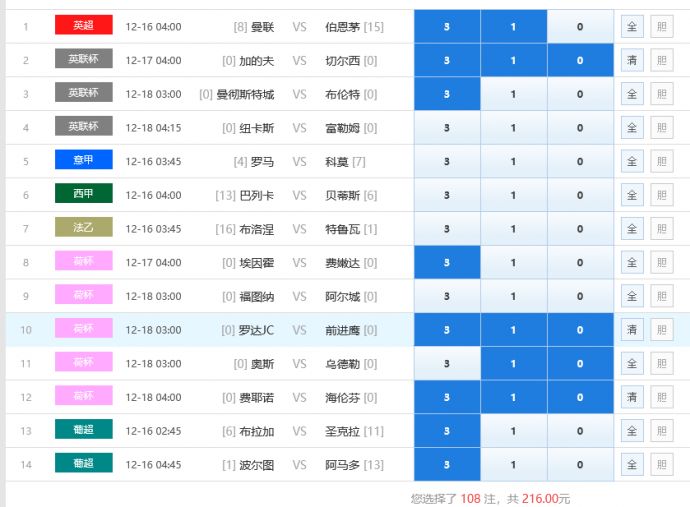Toggle option 3 for 纽卡斯 vs 富勒姆

(446, 128)
